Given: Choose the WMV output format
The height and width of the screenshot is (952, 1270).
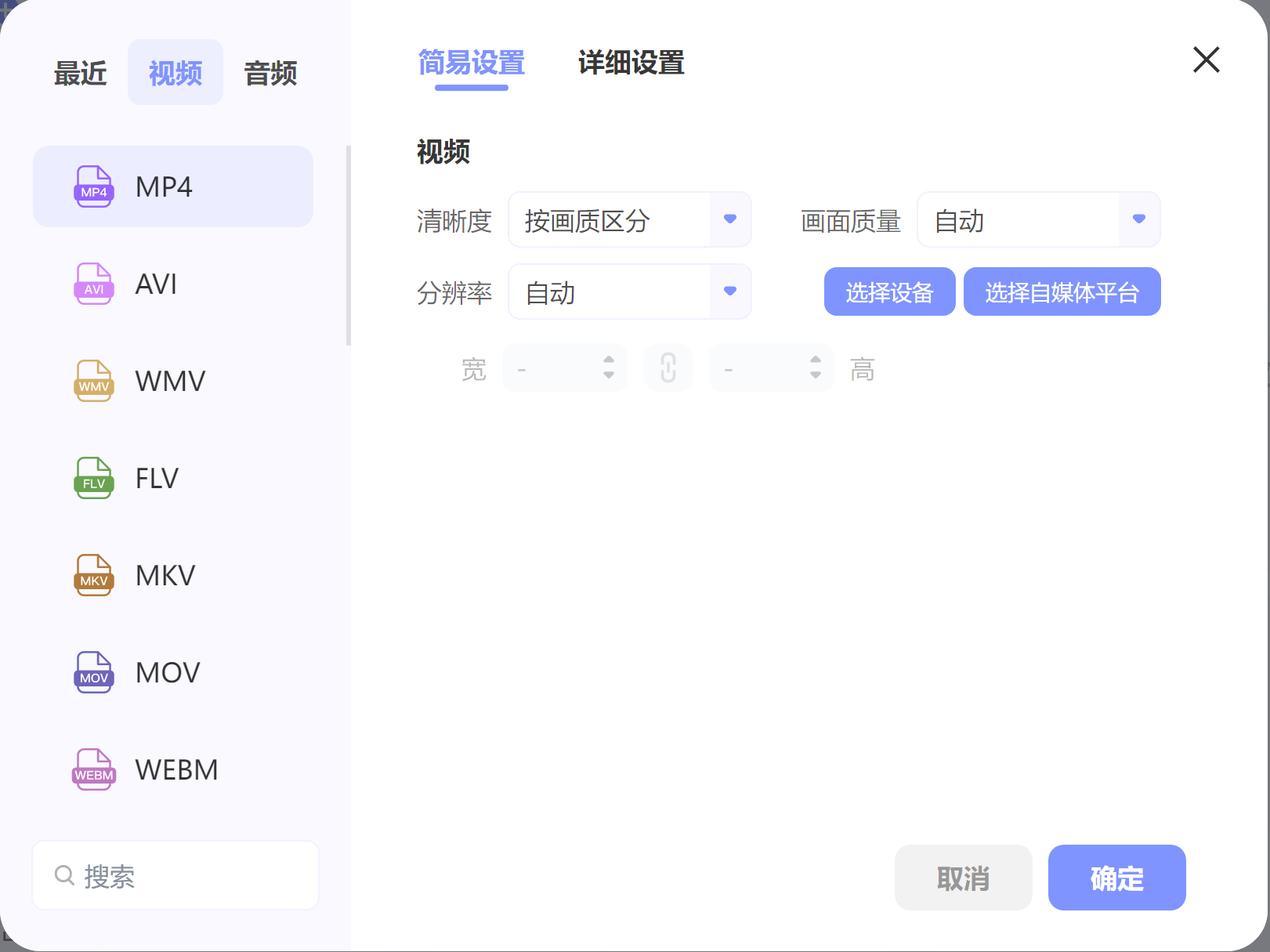Looking at the screenshot, I should click(93, 381).
